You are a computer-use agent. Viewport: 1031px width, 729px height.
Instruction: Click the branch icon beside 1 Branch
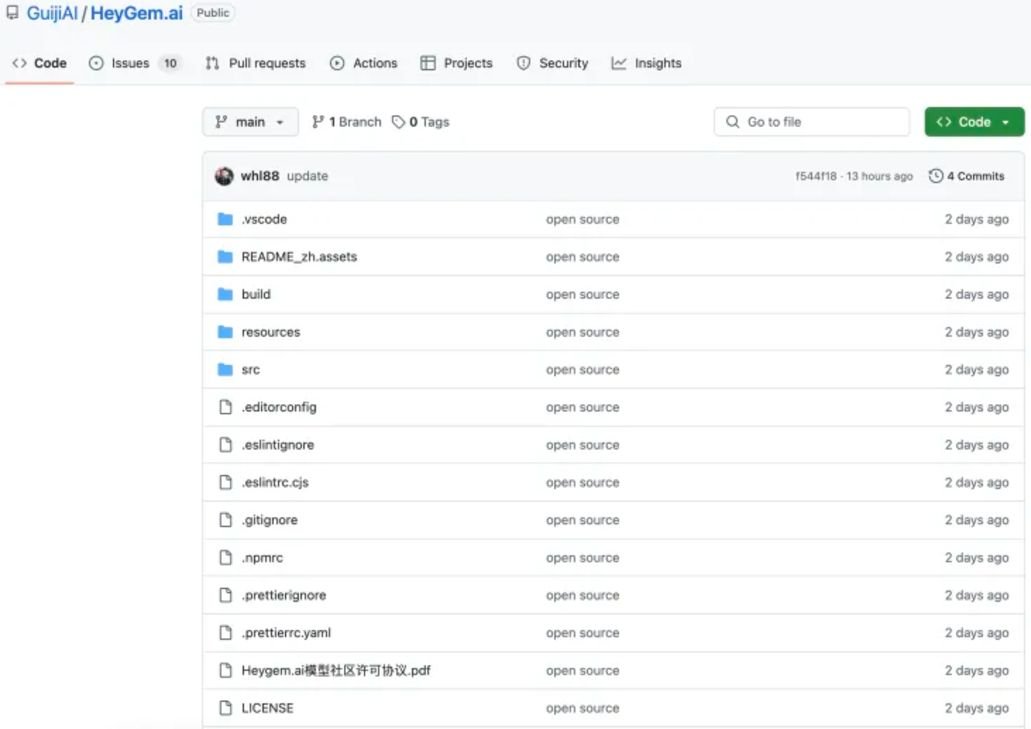pos(318,122)
